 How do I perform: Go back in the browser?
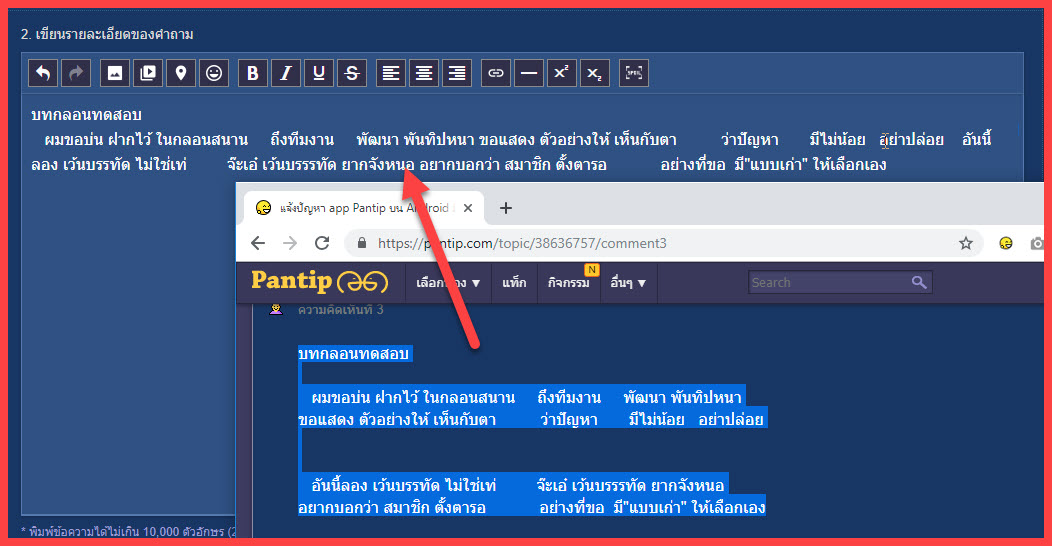coord(258,243)
